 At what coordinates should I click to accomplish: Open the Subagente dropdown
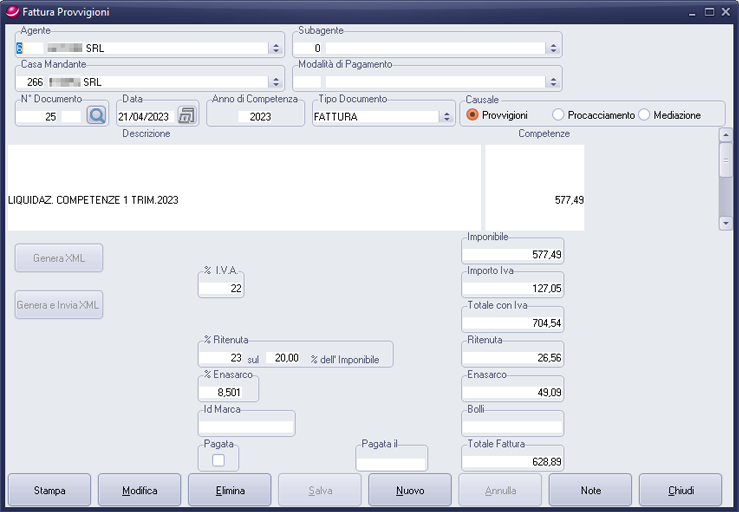click(552, 48)
